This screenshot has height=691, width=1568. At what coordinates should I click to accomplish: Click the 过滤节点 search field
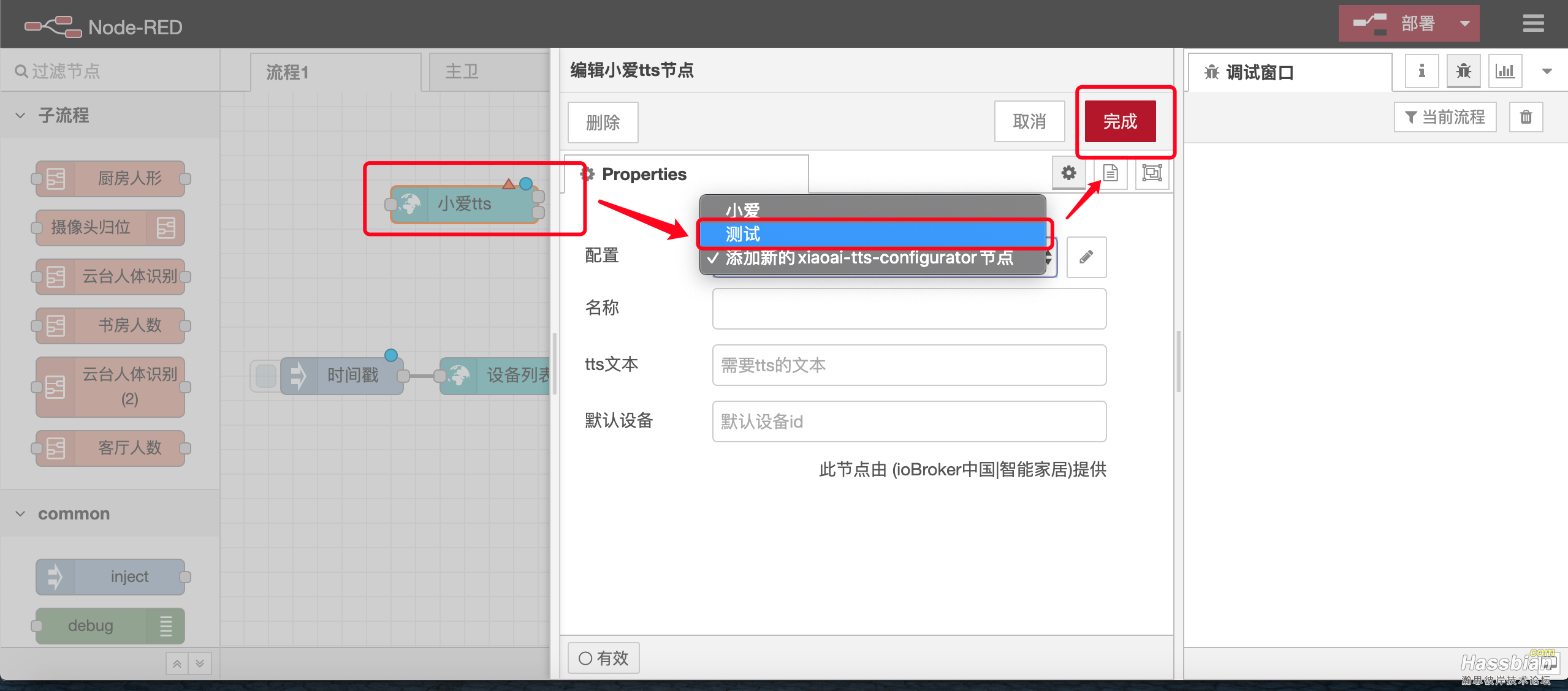110,71
